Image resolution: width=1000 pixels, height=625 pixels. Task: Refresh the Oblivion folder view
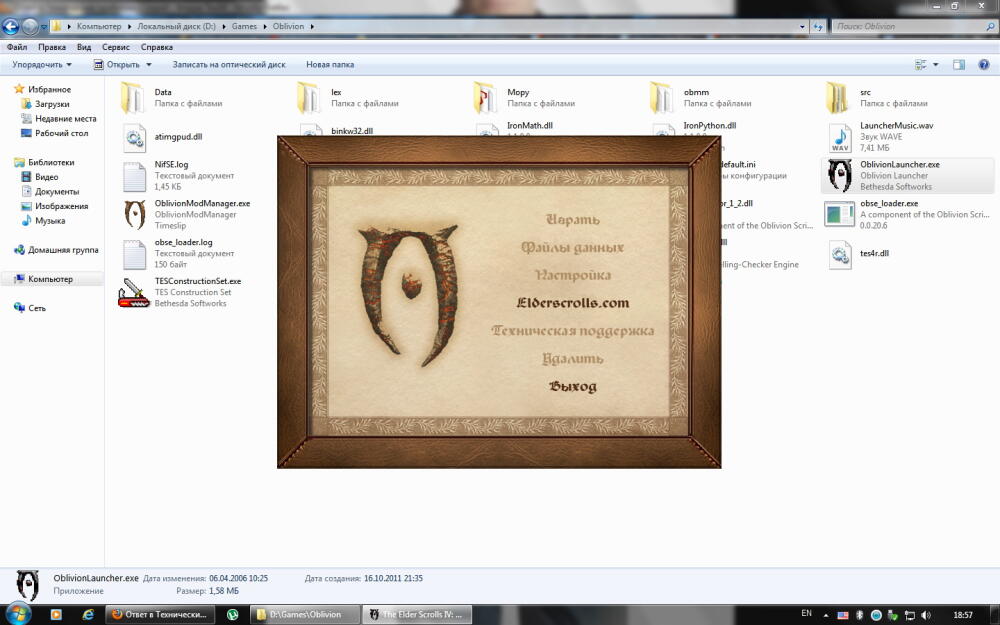(818, 27)
